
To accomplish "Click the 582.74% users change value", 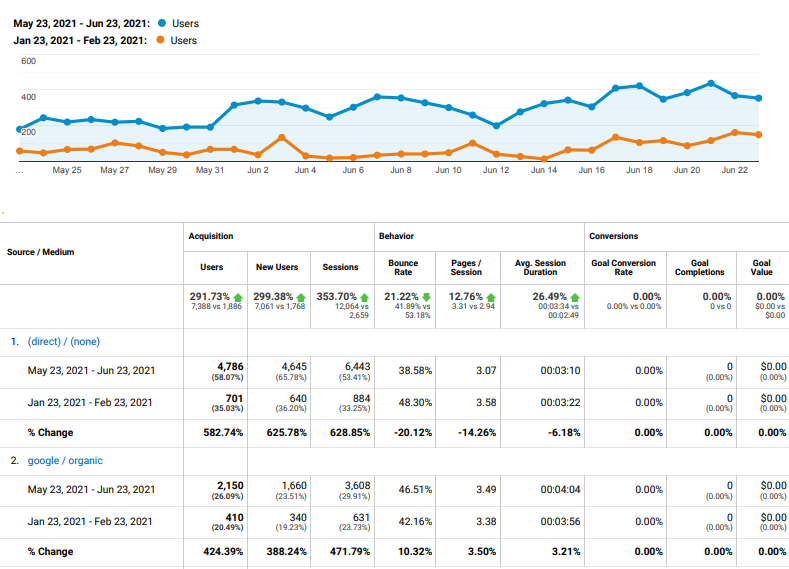I will (223, 433).
